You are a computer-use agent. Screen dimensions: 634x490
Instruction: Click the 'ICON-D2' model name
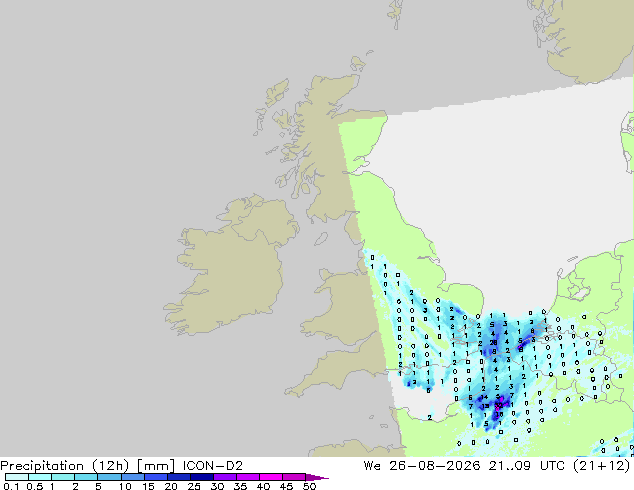213,466
